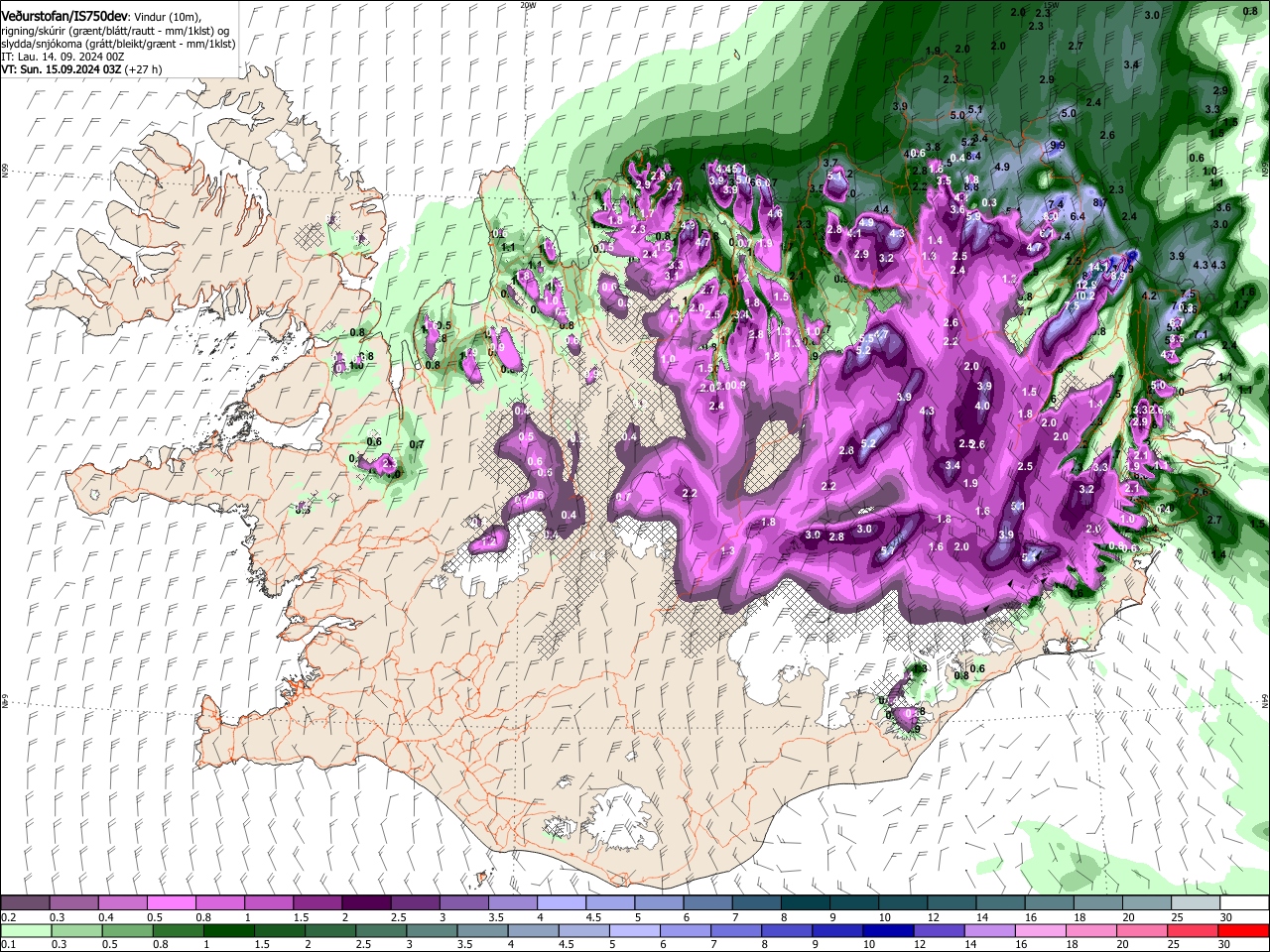Click the '30' label under the white snow swatch
Screen dimensions: 1270x952
pyautogui.click(x=1225, y=917)
